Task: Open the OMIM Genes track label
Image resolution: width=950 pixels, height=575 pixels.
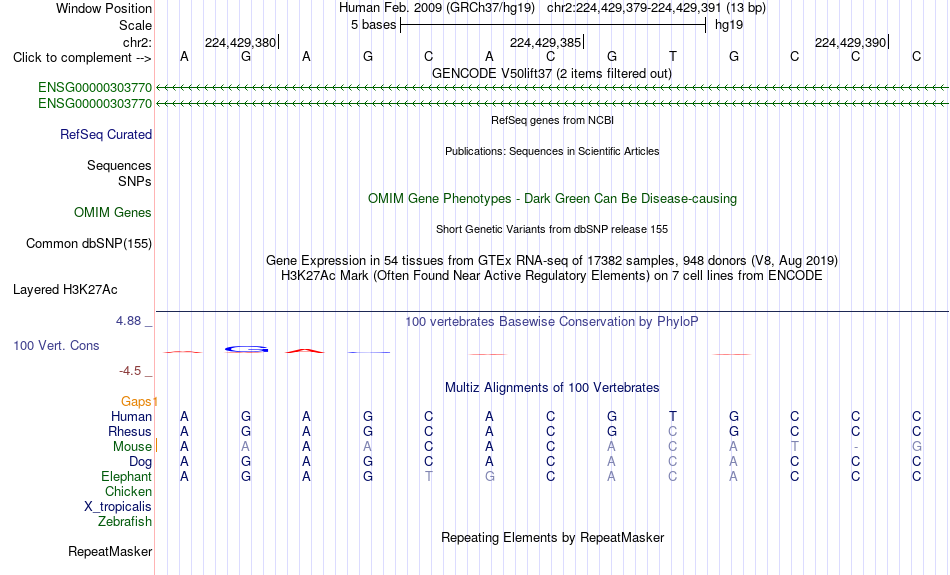Action: [x=112, y=213]
